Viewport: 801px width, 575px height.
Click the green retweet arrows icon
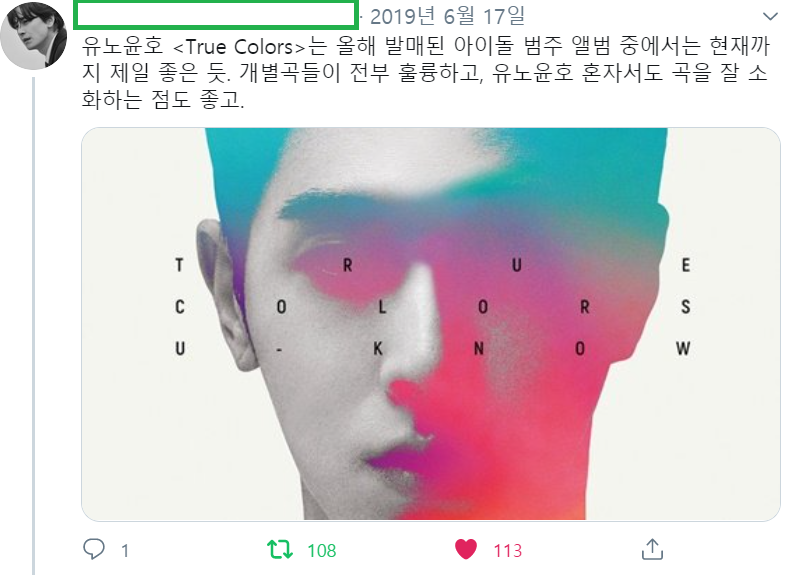pyautogui.click(x=280, y=550)
